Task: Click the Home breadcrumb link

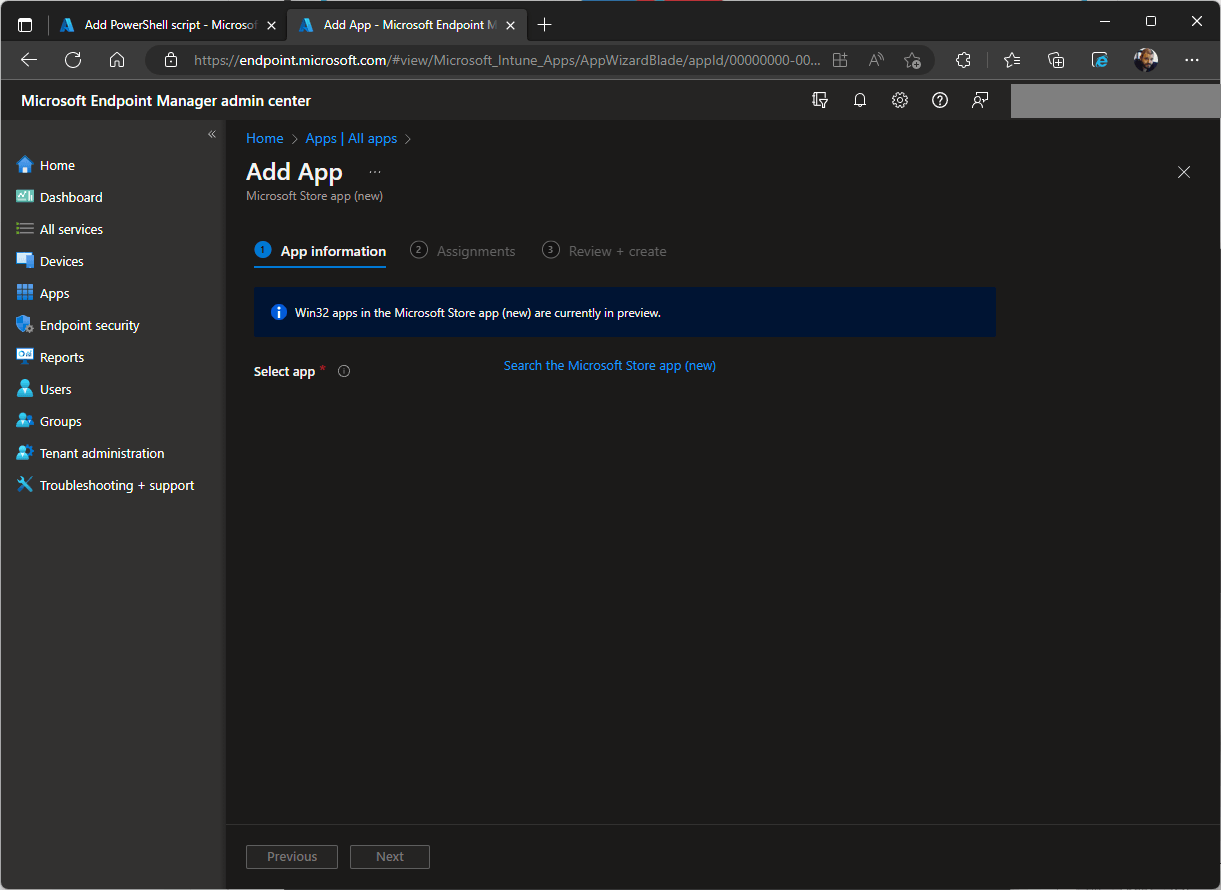Action: 265,139
